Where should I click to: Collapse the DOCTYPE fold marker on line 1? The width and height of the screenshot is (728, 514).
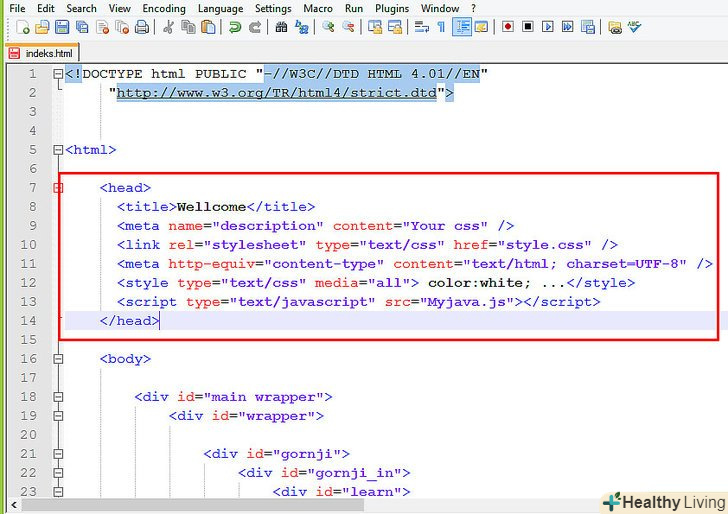coord(58,73)
